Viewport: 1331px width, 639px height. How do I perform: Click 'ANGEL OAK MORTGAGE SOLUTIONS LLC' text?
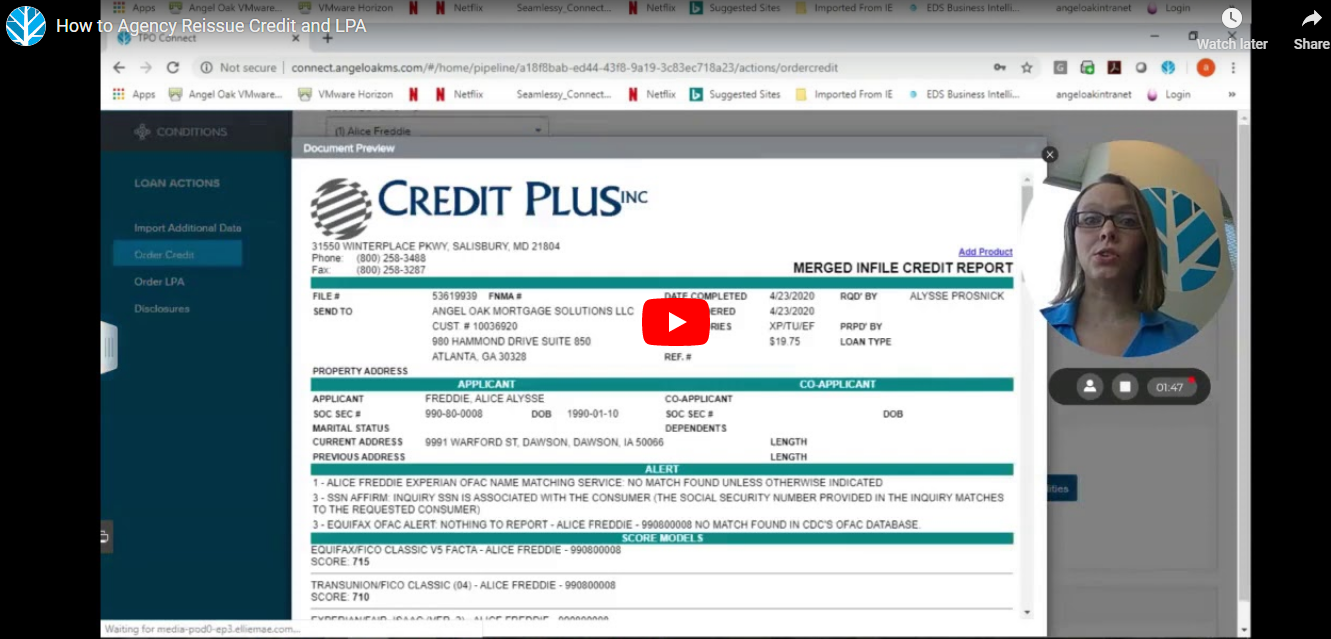533,312
